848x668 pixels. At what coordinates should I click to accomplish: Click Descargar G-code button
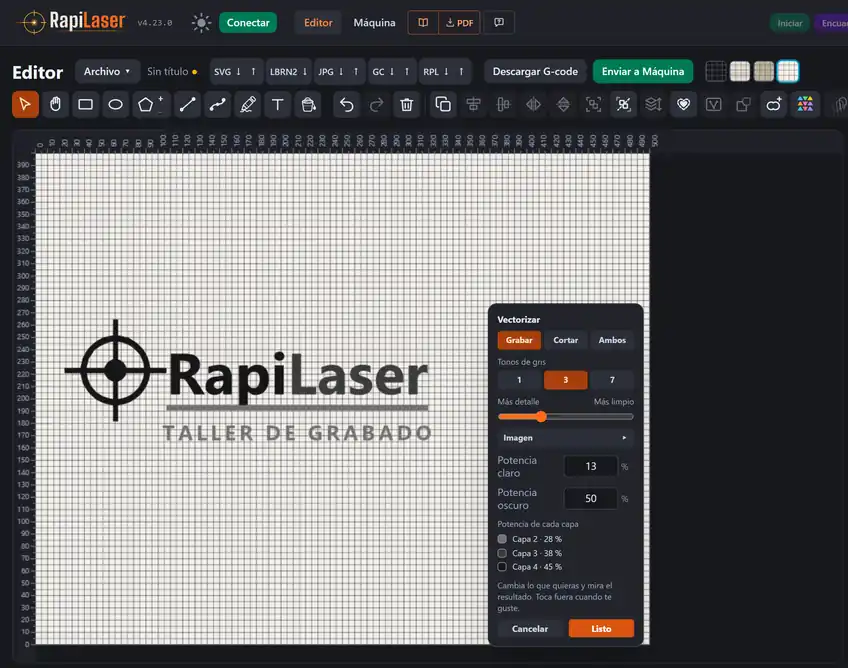click(x=535, y=71)
